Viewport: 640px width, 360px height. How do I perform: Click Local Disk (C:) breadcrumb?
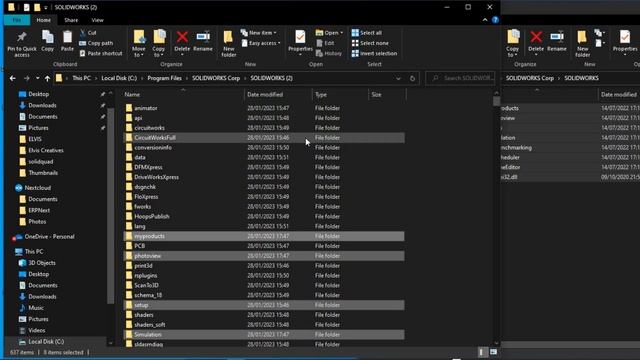[x=119, y=78]
